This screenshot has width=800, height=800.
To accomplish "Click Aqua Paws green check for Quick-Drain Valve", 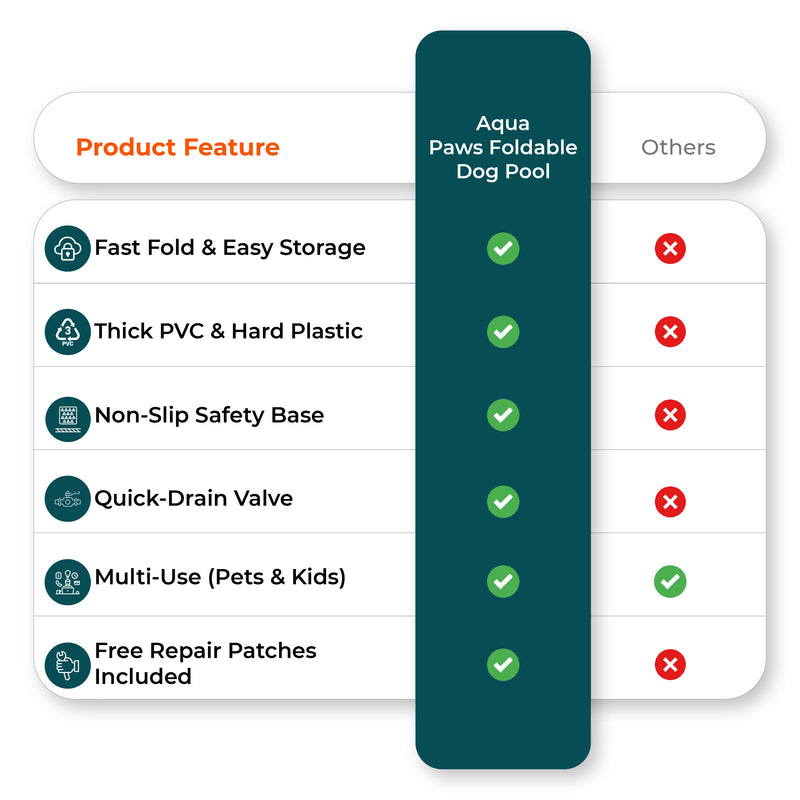I will tap(503, 502).
